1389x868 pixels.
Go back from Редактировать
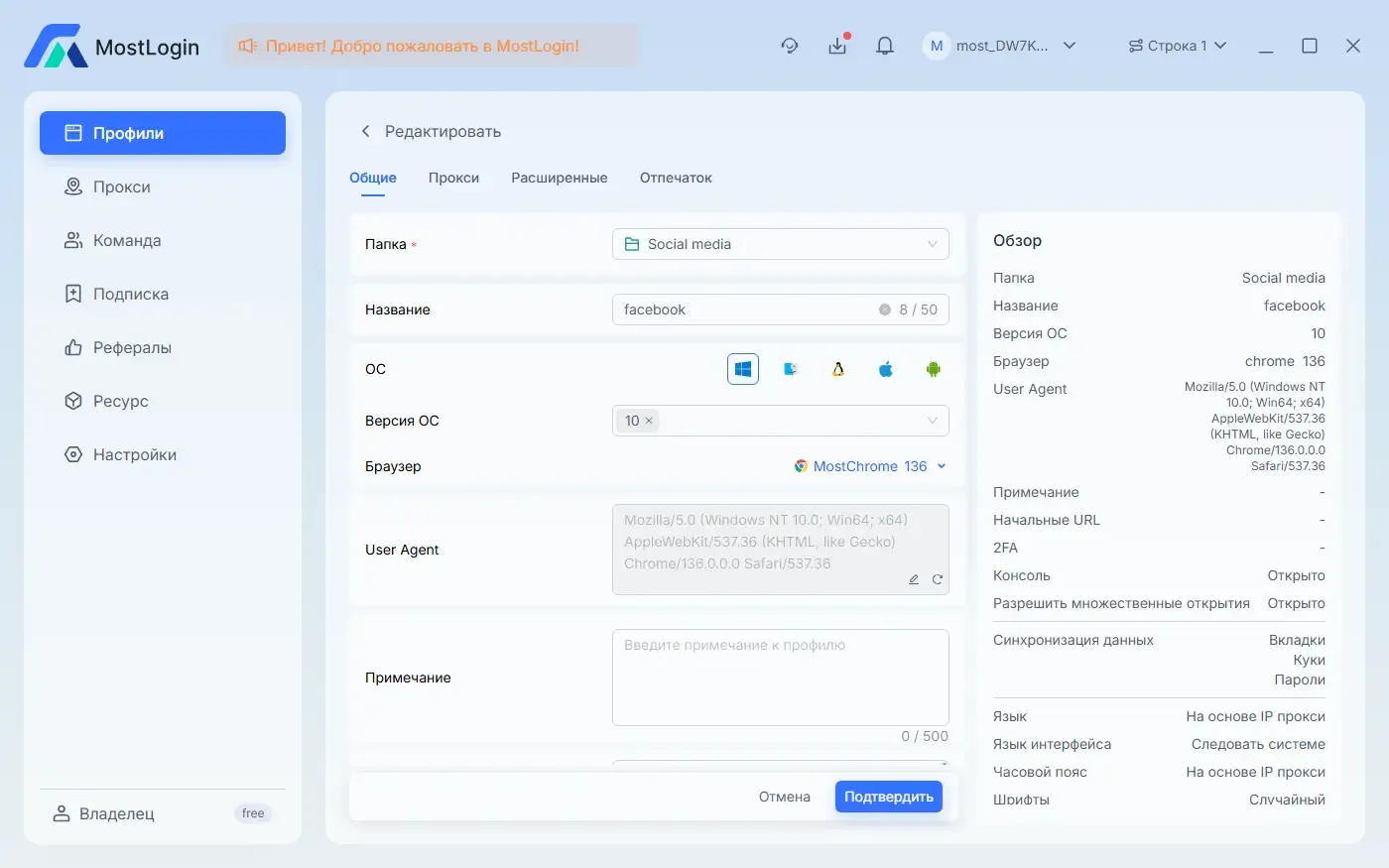[365, 131]
